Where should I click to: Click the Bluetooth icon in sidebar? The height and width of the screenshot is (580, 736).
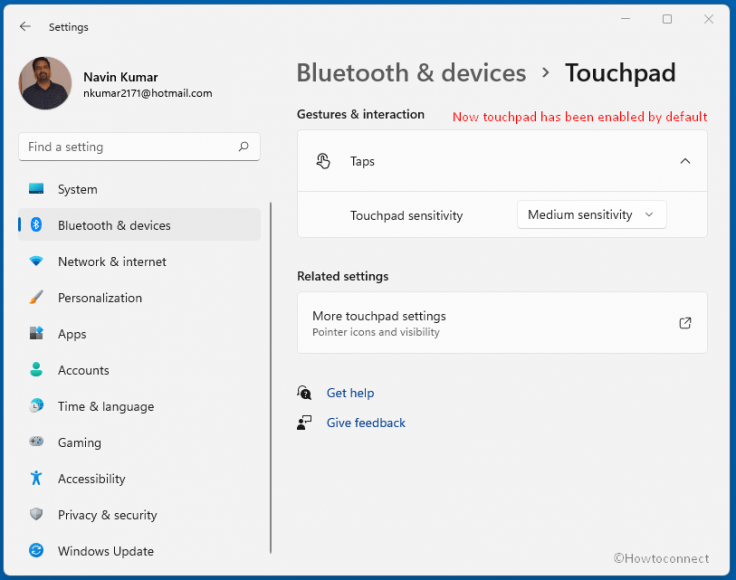36,225
